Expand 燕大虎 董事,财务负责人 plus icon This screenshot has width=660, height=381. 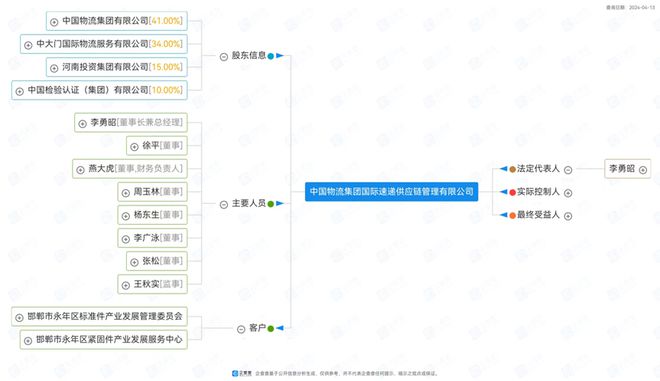pos(80,170)
